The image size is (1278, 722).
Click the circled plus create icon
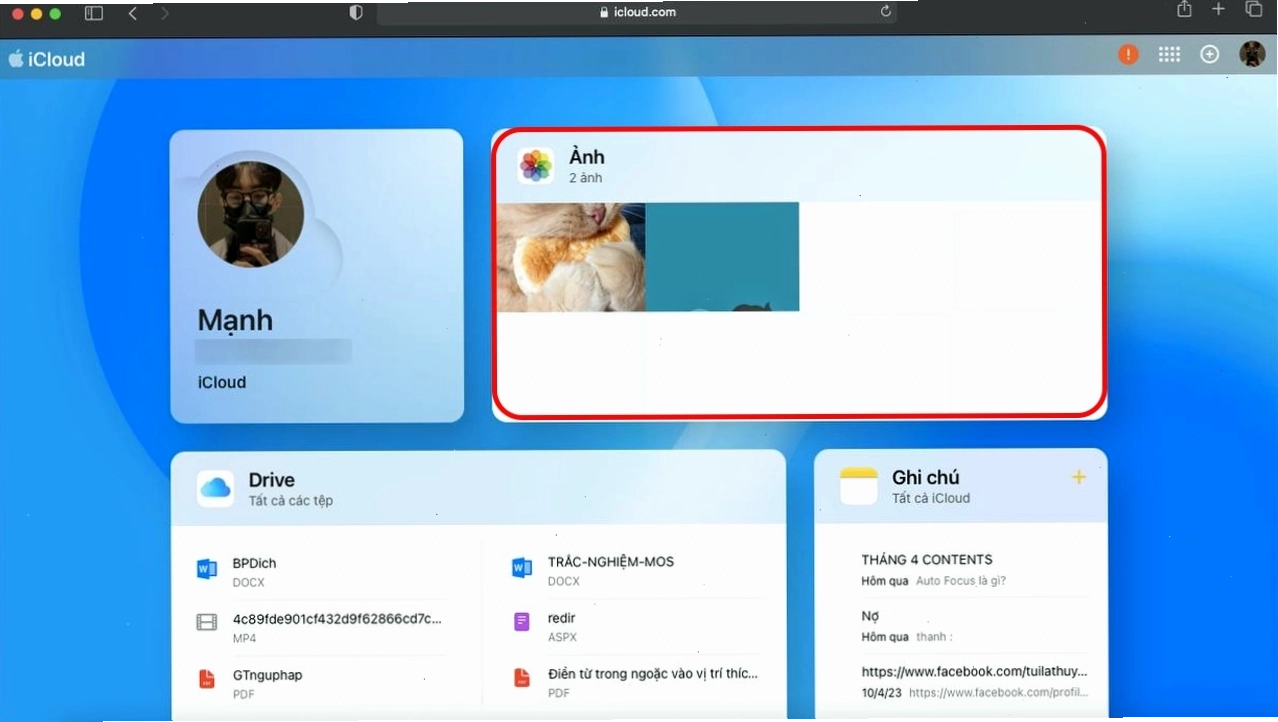(x=1210, y=55)
